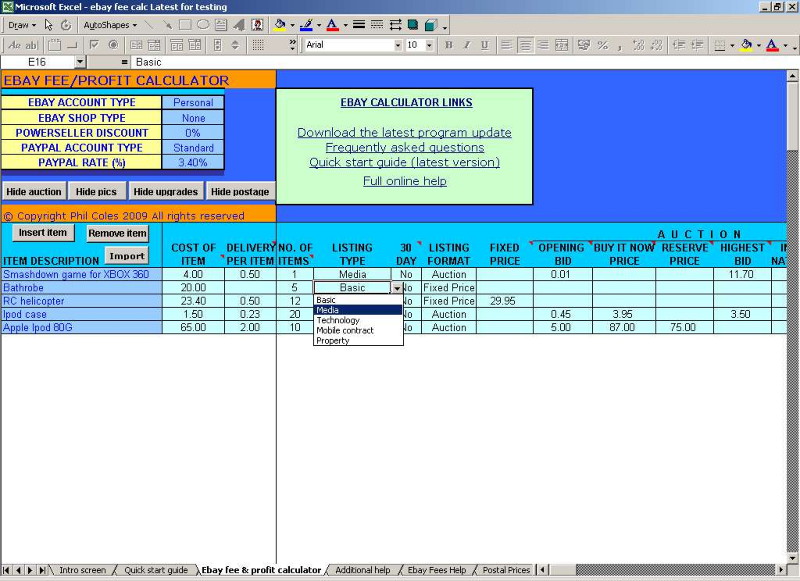
Task: Open the Name Box dropdown arrow
Action: [x=80, y=62]
